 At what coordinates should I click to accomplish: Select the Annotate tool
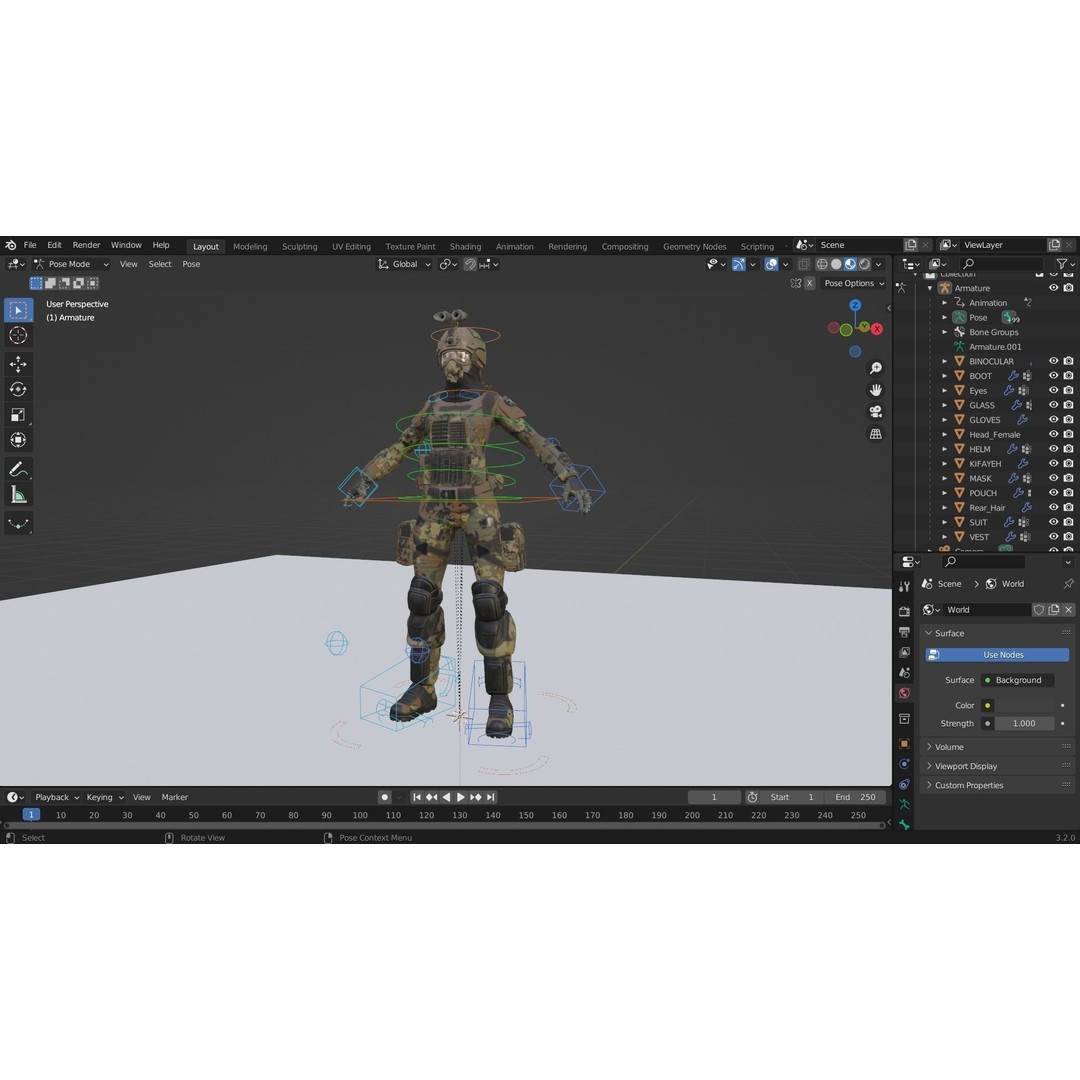point(19,470)
